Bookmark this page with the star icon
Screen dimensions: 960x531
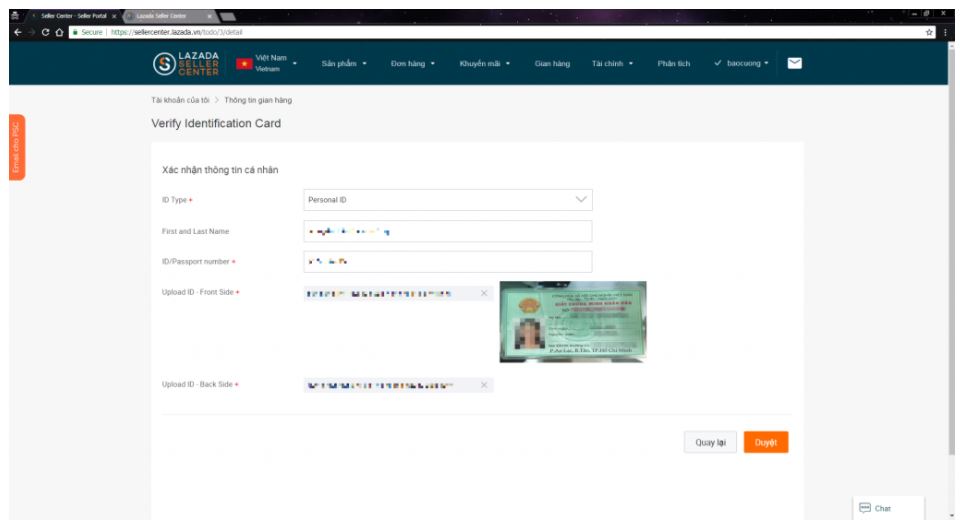(x=930, y=32)
